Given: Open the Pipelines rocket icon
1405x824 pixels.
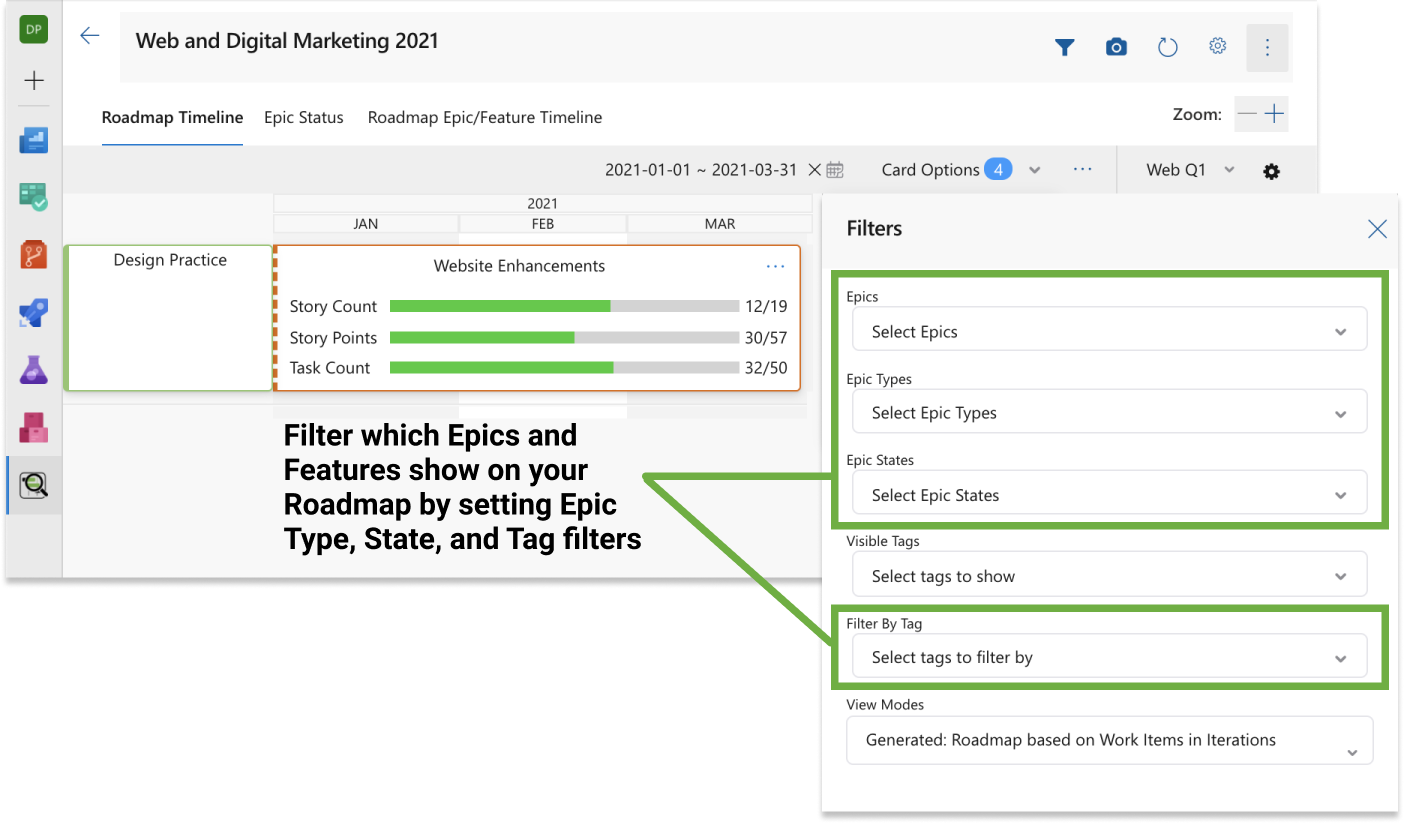Looking at the screenshot, I should point(33,312).
